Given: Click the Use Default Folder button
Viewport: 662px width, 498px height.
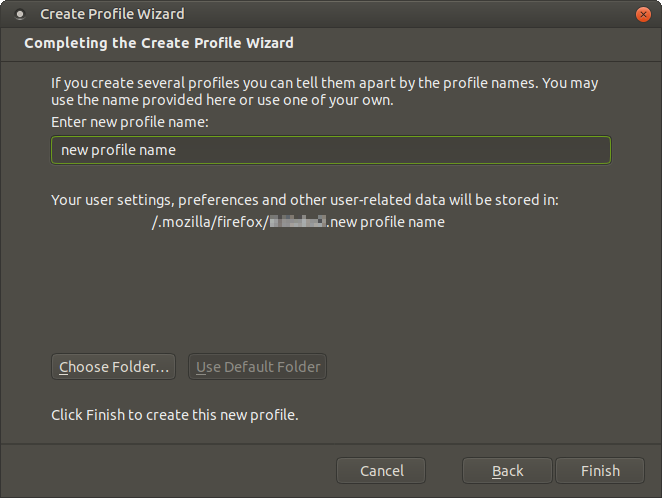Looking at the screenshot, I should [258, 367].
